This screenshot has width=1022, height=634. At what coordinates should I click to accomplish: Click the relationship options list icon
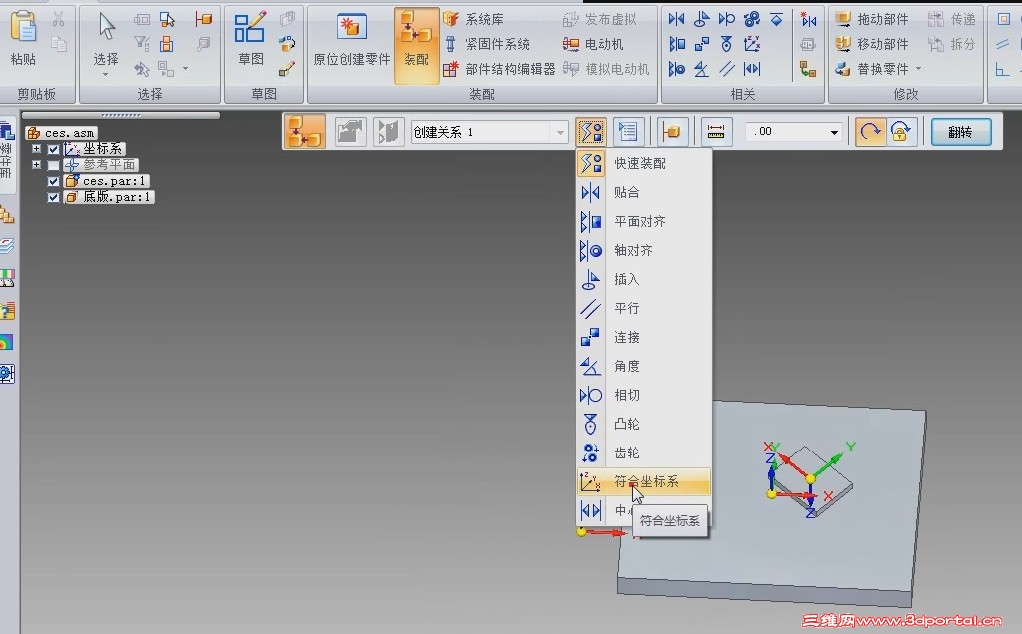click(x=628, y=132)
